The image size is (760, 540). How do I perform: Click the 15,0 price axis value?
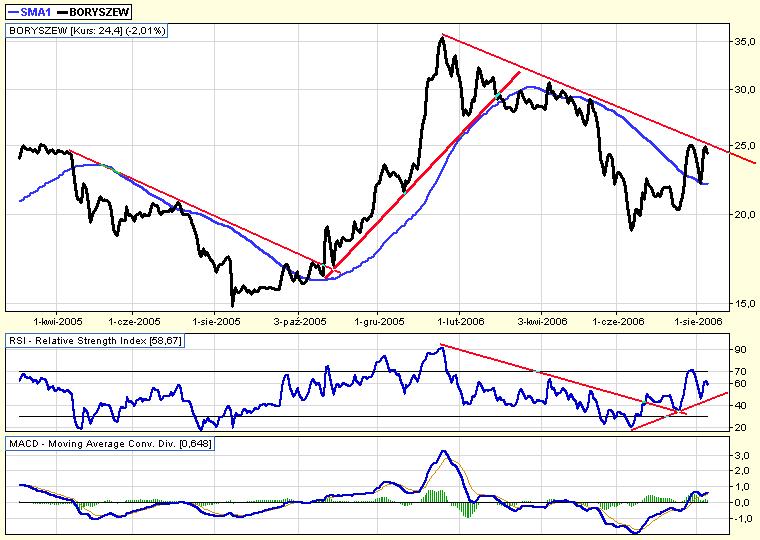743,303
